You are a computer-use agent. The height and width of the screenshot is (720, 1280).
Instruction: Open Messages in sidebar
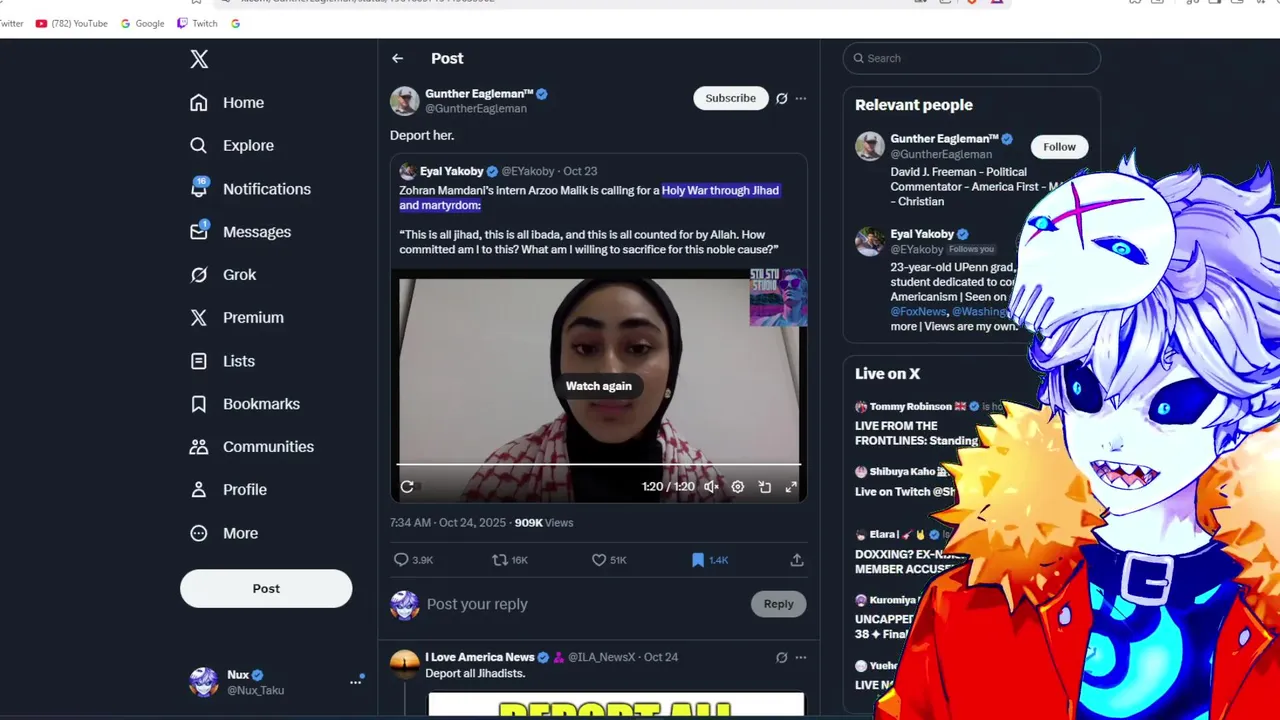pyautogui.click(x=241, y=232)
